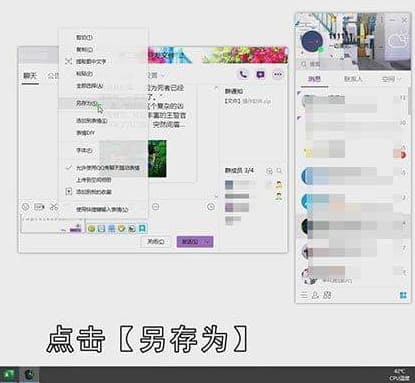Choose 复制(C) in the context menu
This screenshot has width=415, height=383.
pos(103,49)
